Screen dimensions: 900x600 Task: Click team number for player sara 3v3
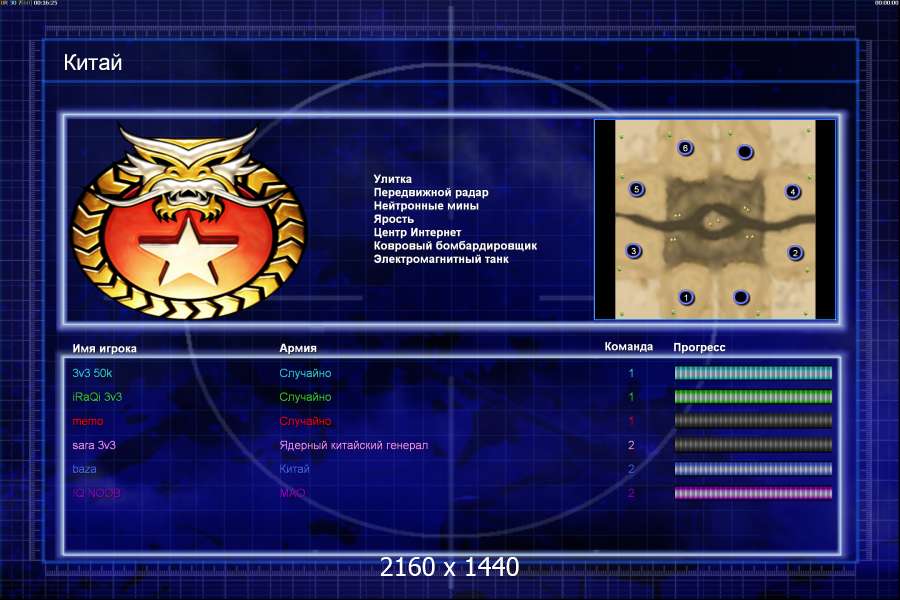pyautogui.click(x=631, y=445)
